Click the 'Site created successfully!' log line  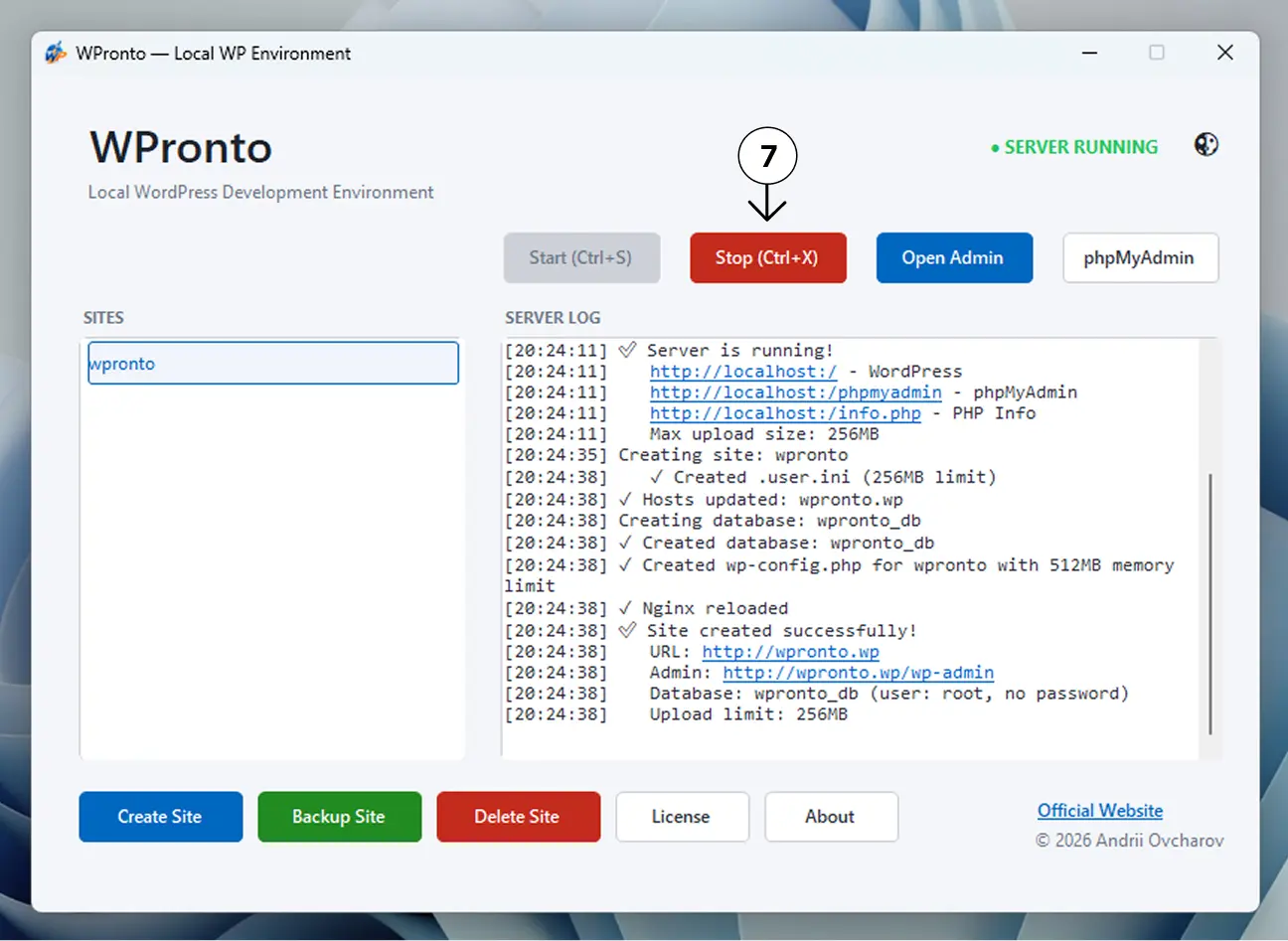click(x=711, y=631)
